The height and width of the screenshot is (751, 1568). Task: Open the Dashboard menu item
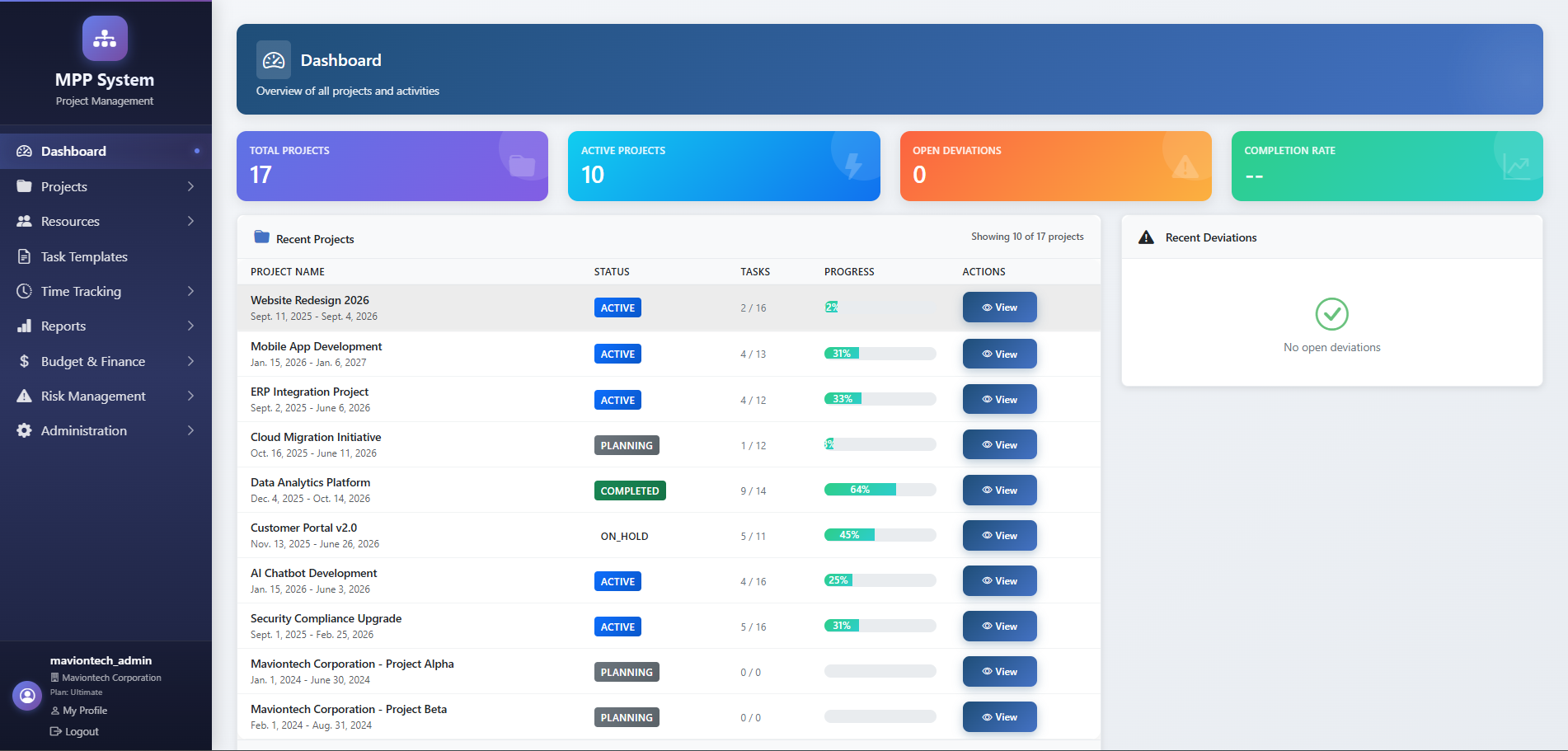(73, 151)
